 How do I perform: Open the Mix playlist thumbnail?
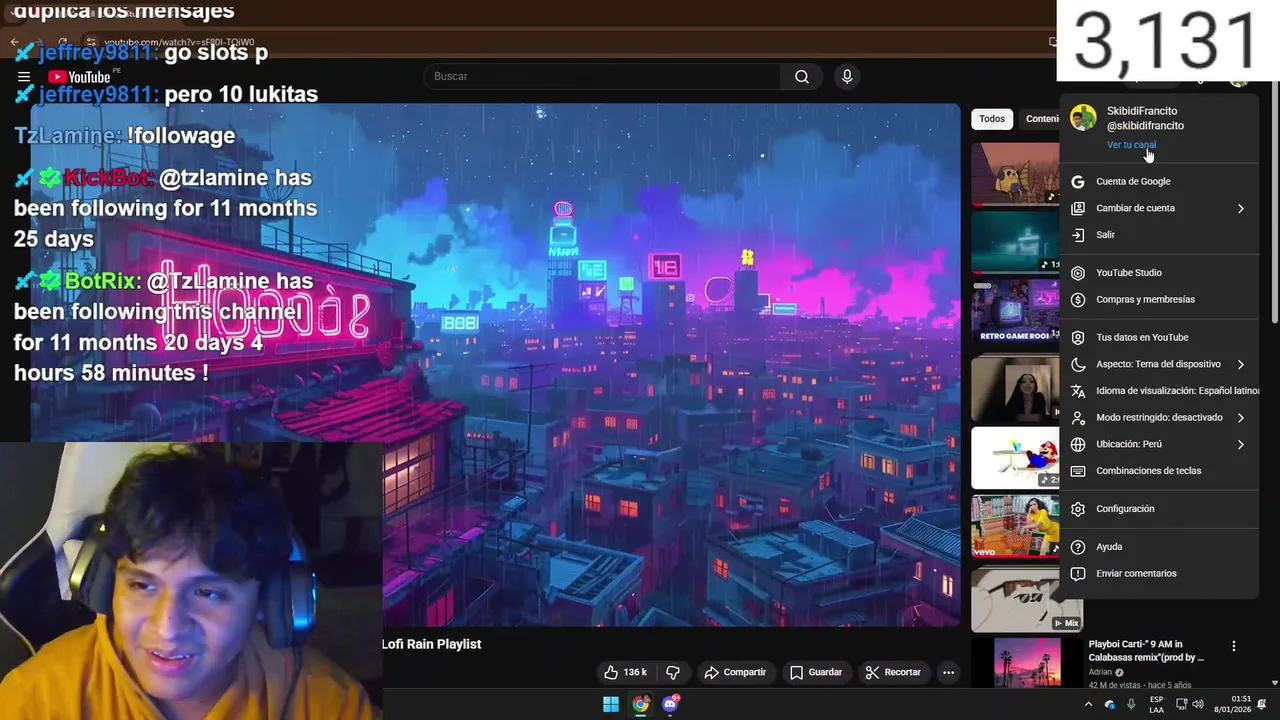click(x=1026, y=599)
